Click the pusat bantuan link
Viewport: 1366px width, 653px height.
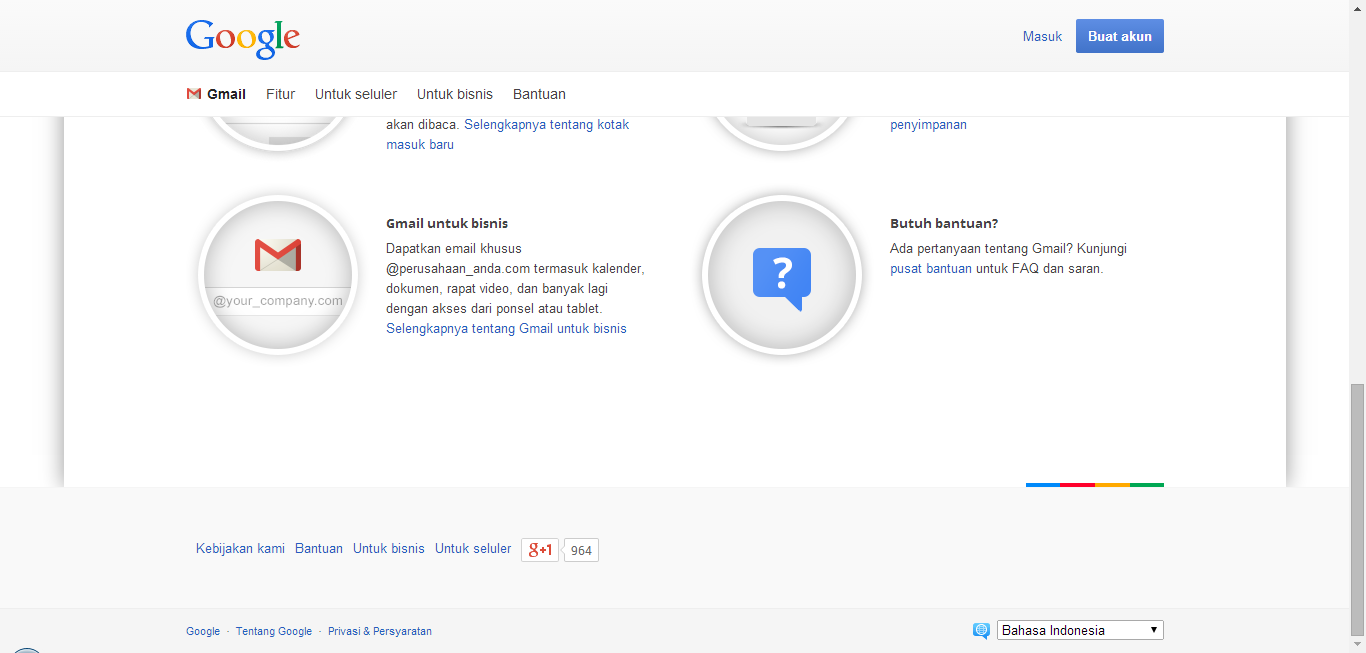pos(931,268)
